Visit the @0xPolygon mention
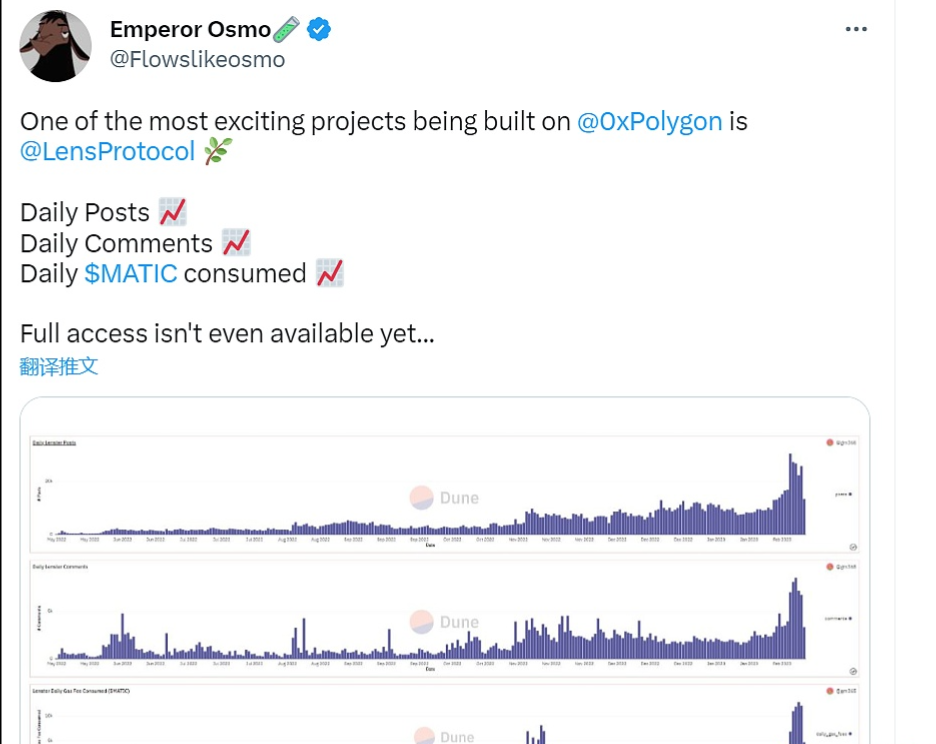936x744 pixels. coord(650,122)
